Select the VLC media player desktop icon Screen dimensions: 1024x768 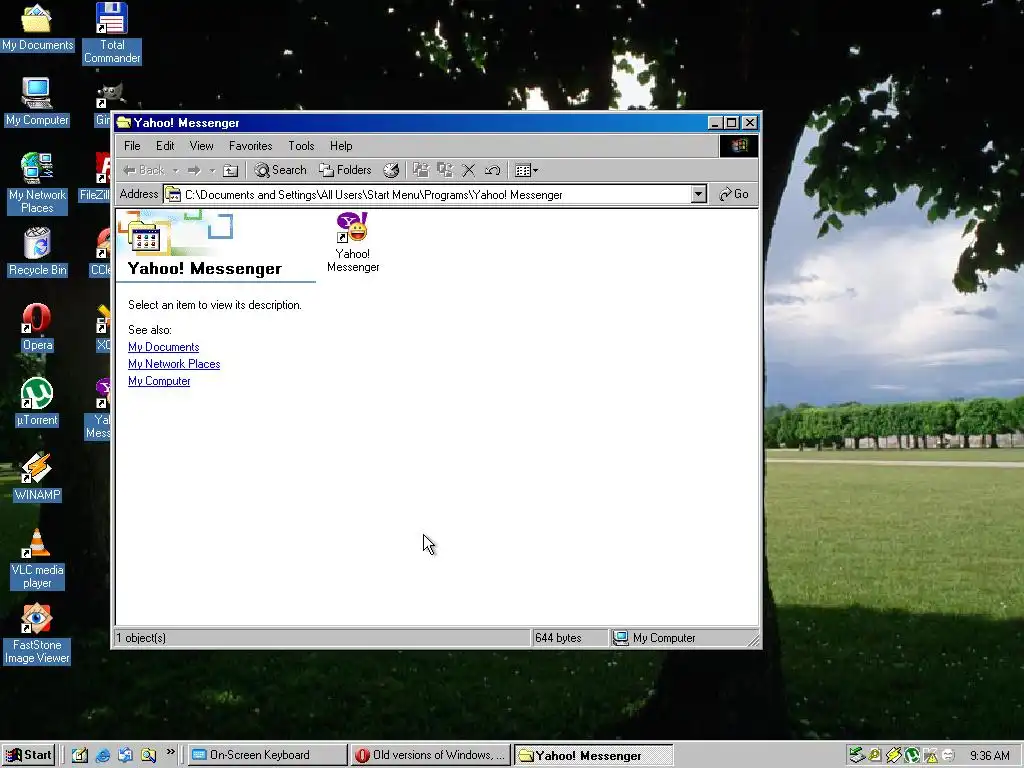tap(37, 558)
